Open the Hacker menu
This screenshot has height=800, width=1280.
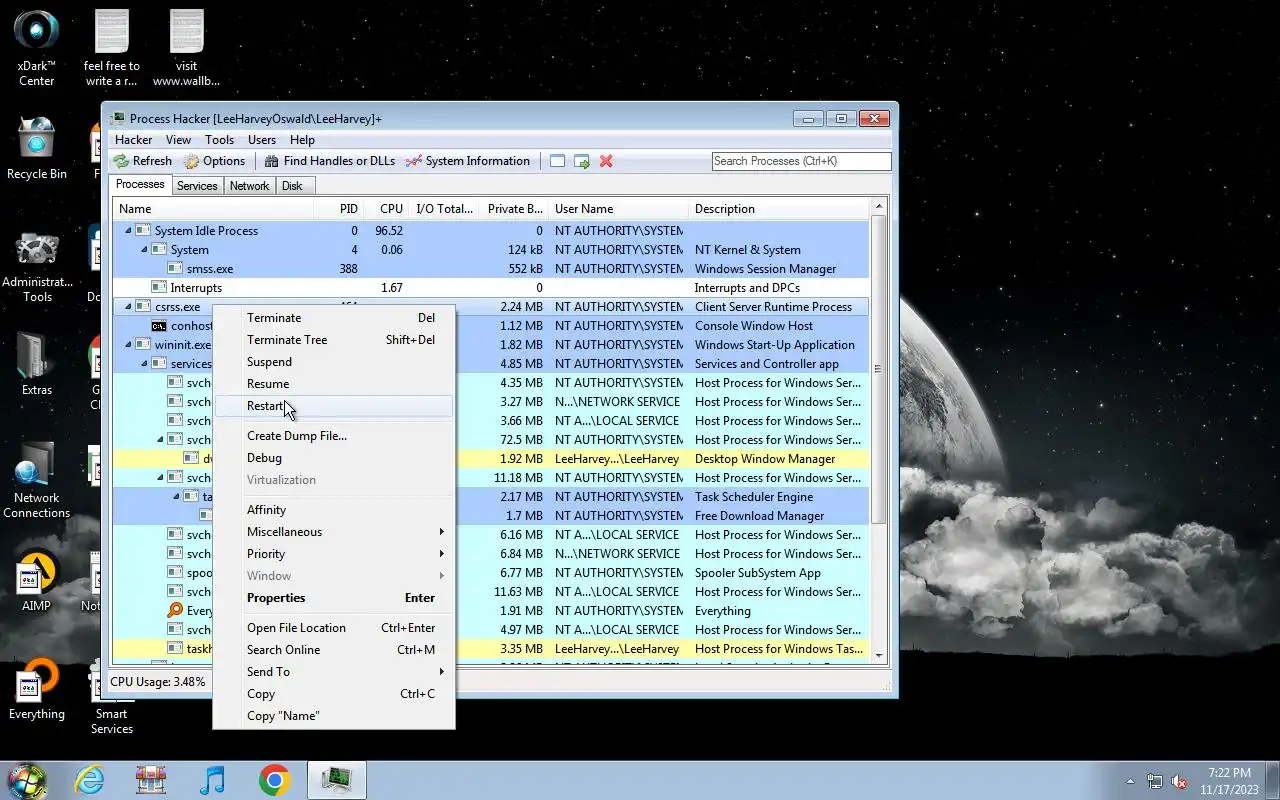tap(133, 140)
